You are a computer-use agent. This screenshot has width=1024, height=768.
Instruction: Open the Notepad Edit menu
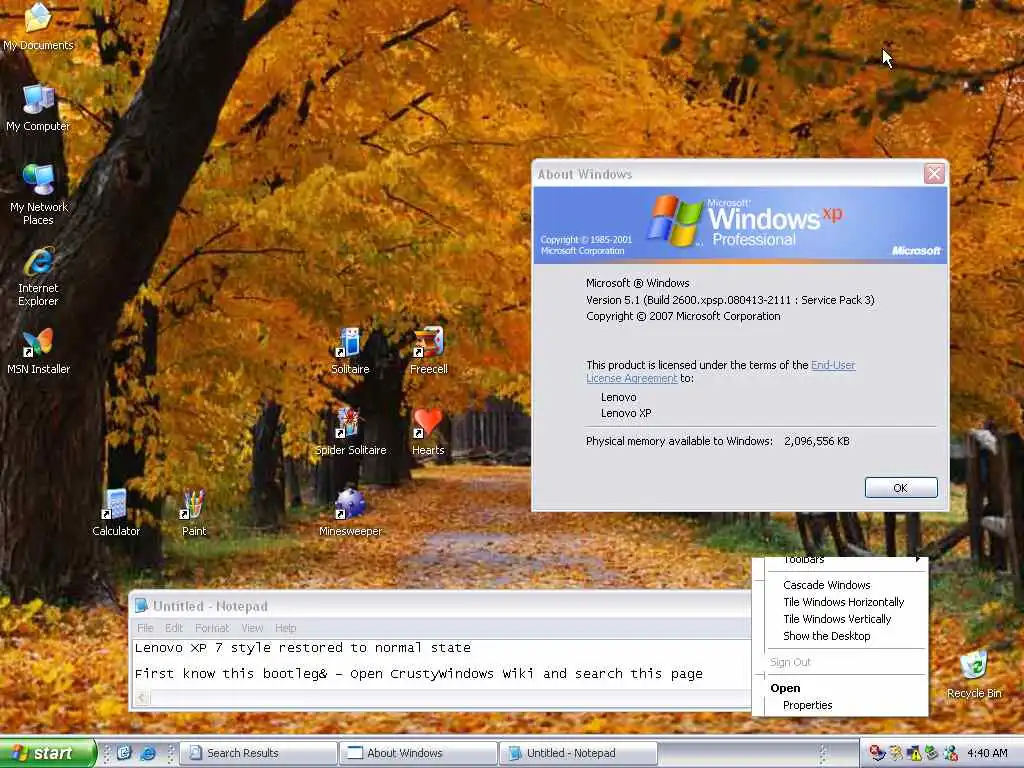pos(174,628)
